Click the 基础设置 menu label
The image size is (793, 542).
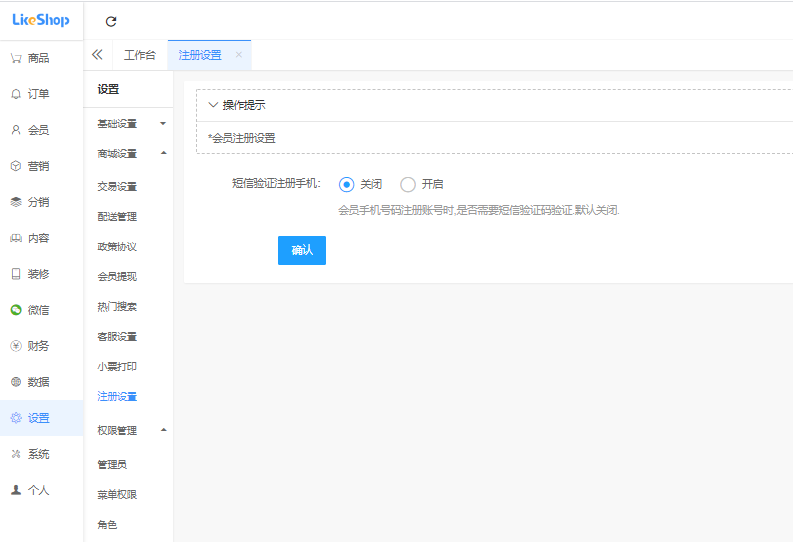coord(117,123)
